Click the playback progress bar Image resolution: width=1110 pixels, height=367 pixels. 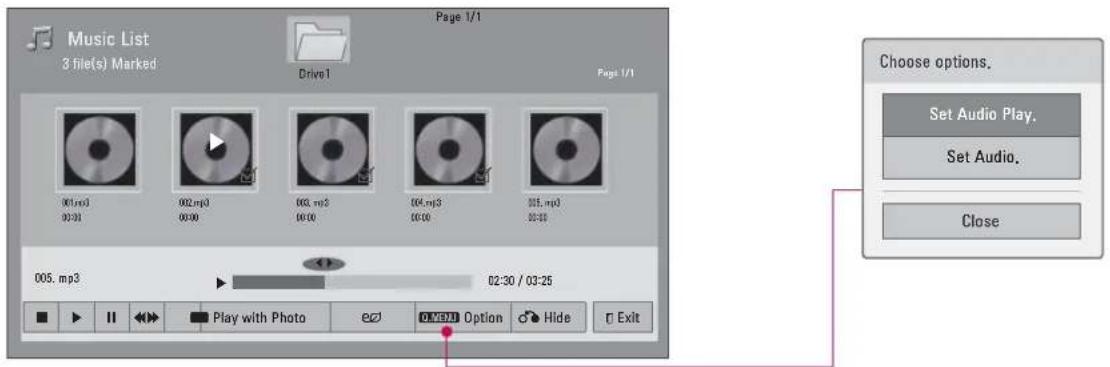(x=352, y=282)
